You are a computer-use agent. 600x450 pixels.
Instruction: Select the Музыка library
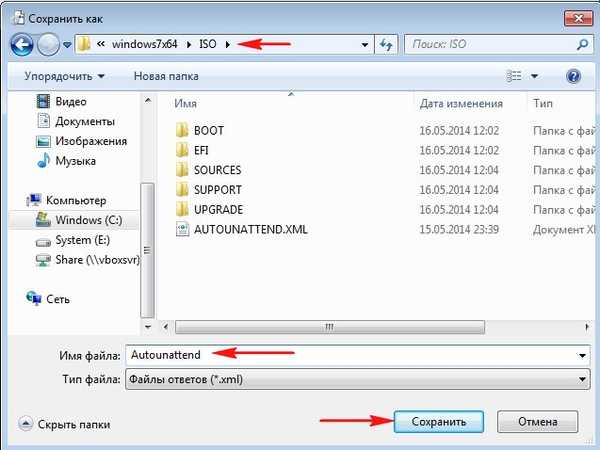[75, 160]
